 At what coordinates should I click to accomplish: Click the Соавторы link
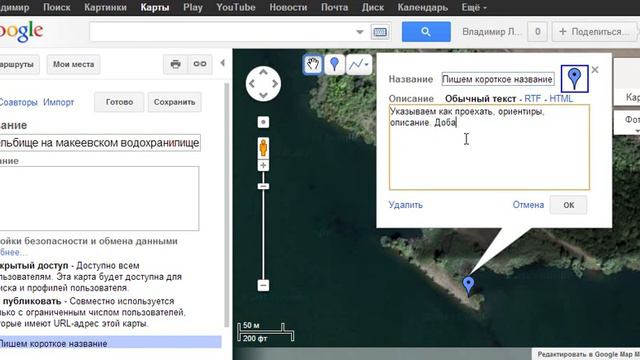[18, 102]
